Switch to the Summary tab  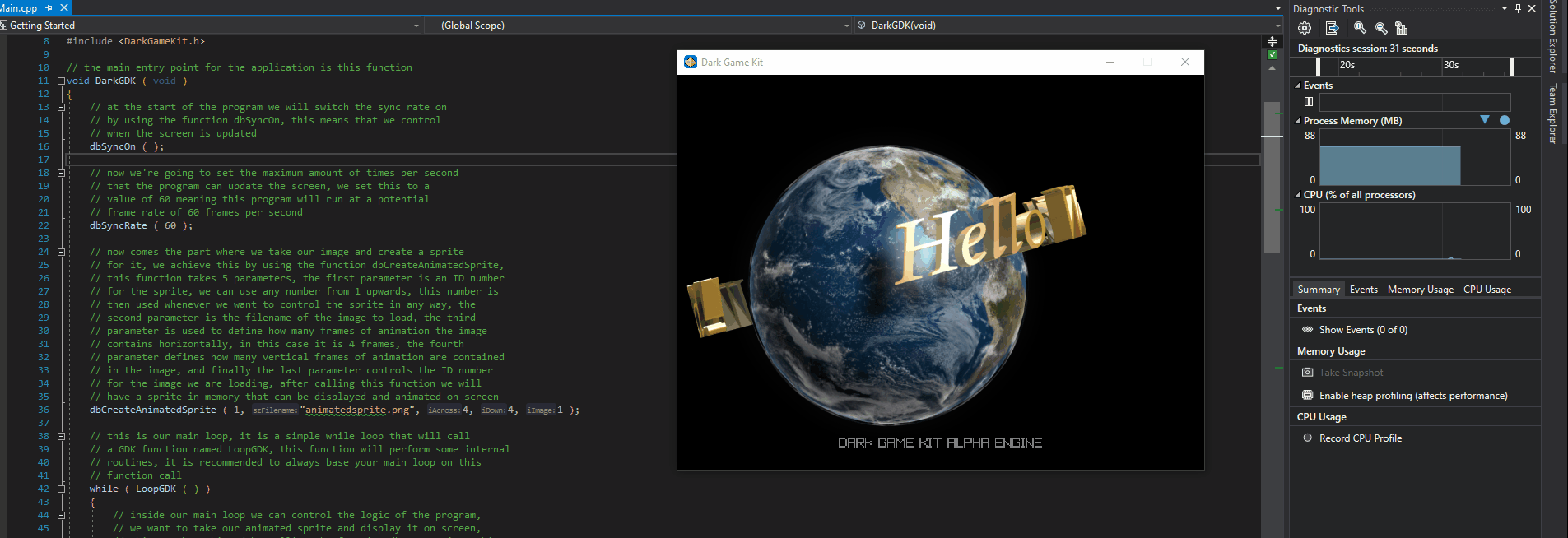(1319, 290)
